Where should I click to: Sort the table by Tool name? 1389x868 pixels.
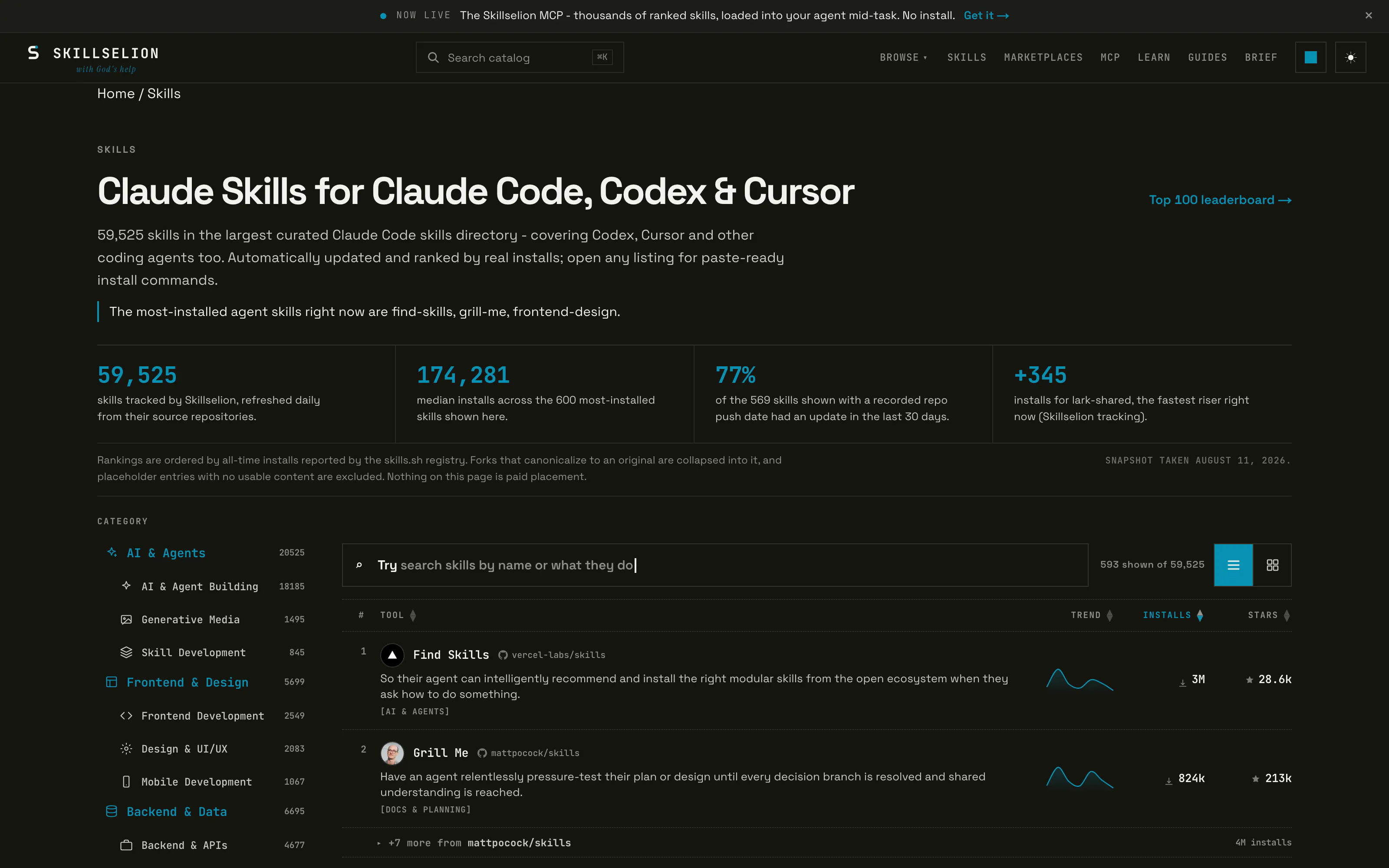click(x=398, y=615)
